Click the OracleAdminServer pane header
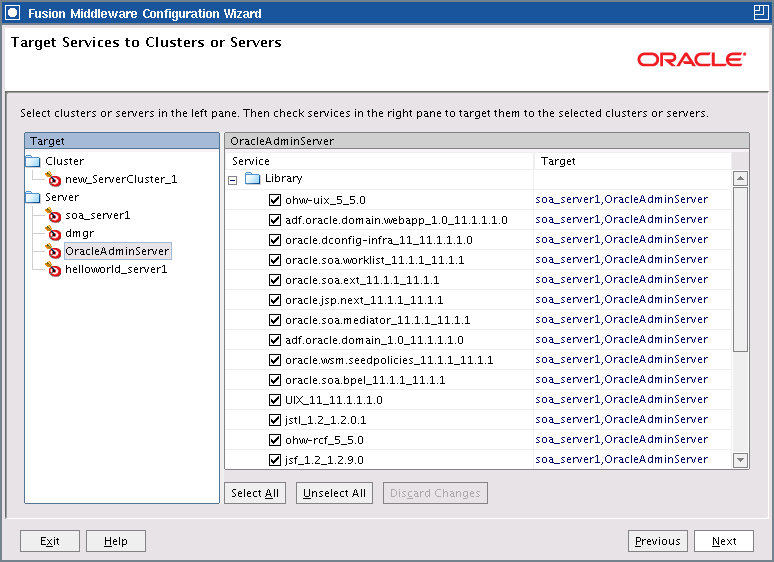Screen dimensions: 774x562 click(487, 141)
